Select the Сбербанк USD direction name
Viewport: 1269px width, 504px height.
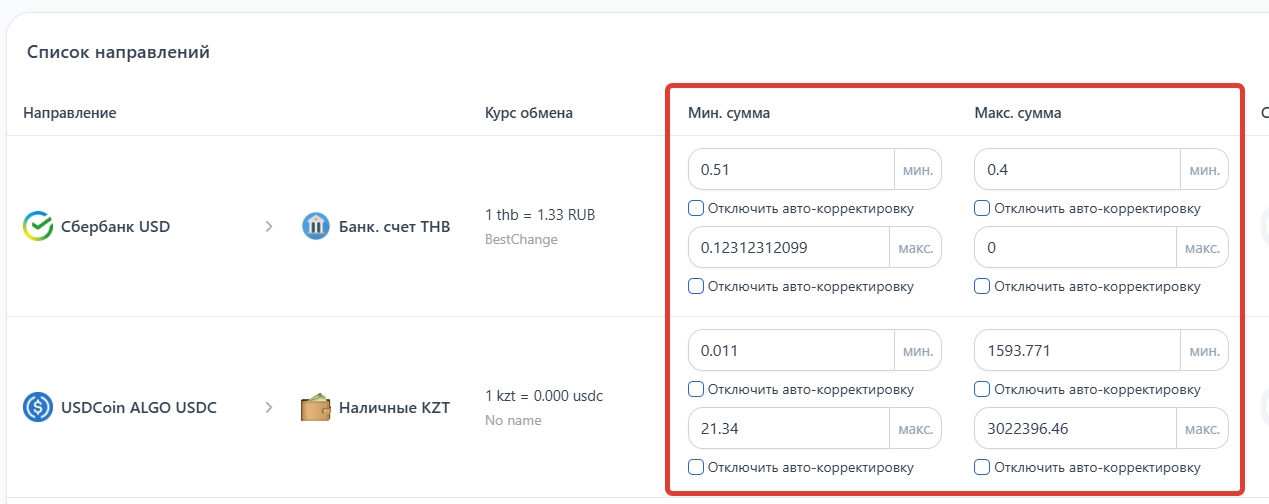click(116, 227)
